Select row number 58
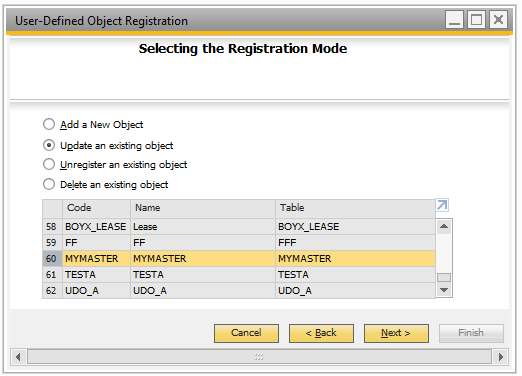Screen dimensions: 522x376 pos(52,227)
